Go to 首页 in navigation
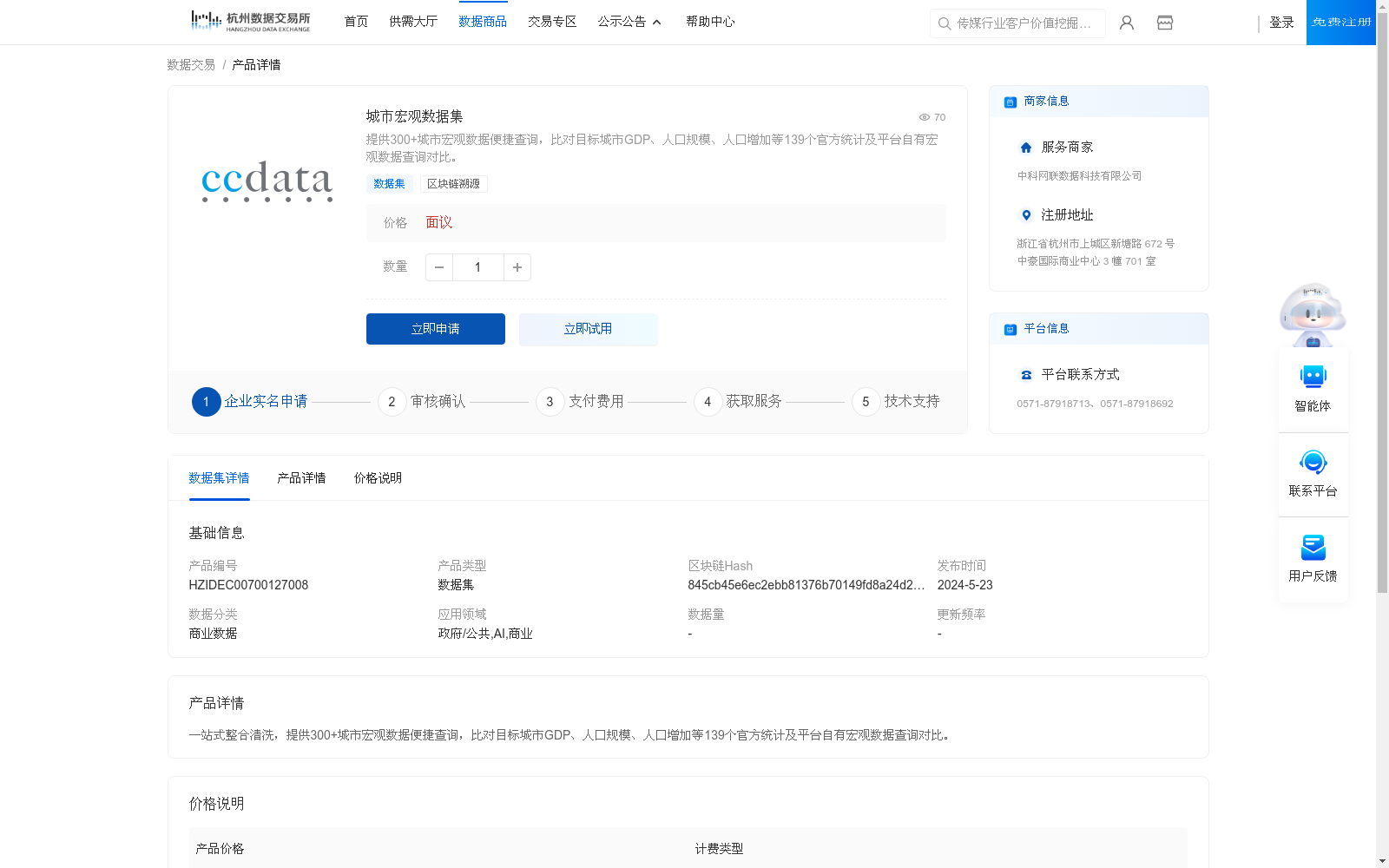The height and width of the screenshot is (868, 1389). click(x=356, y=22)
